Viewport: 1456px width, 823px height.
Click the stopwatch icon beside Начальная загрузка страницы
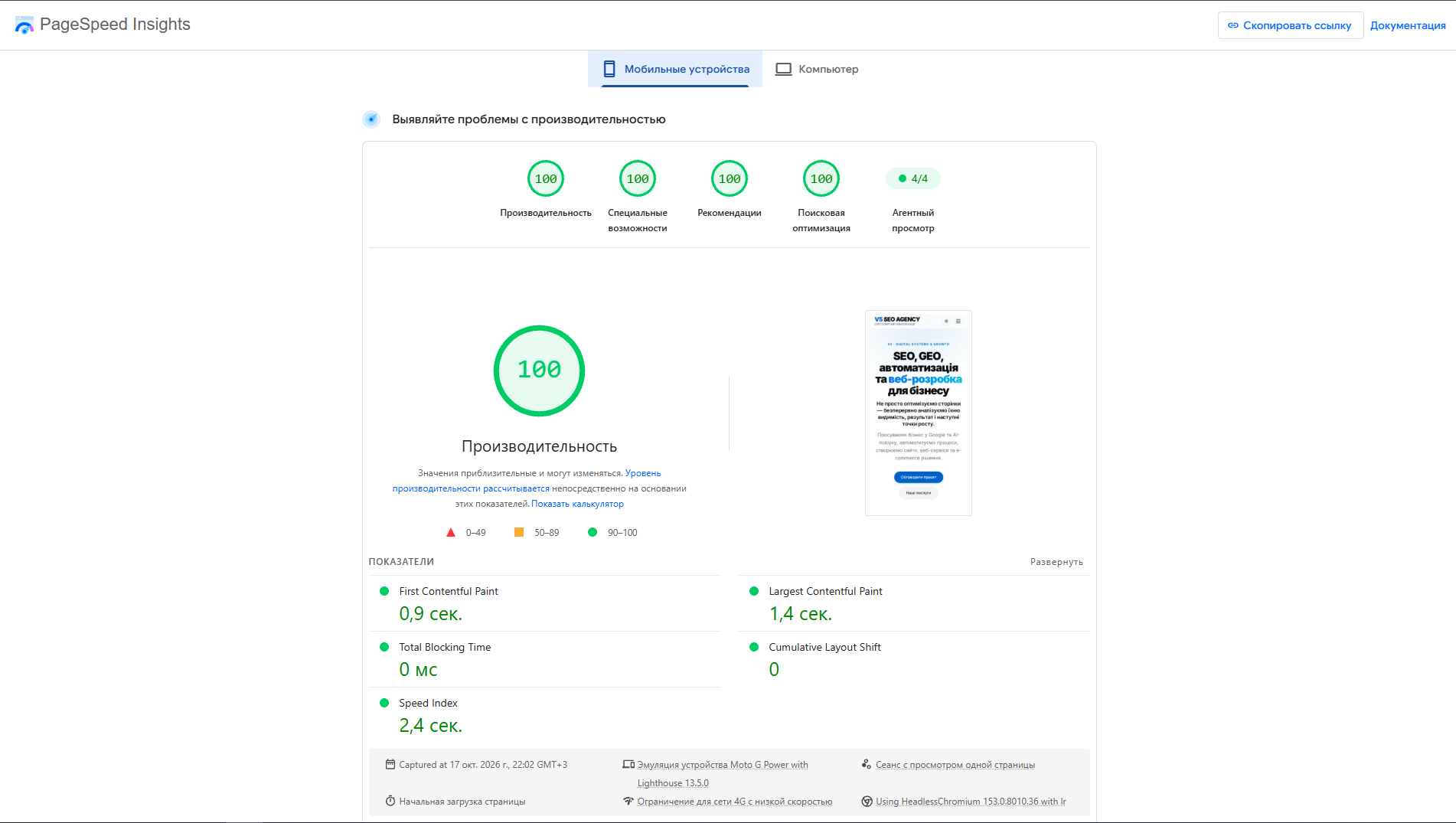[x=390, y=801]
